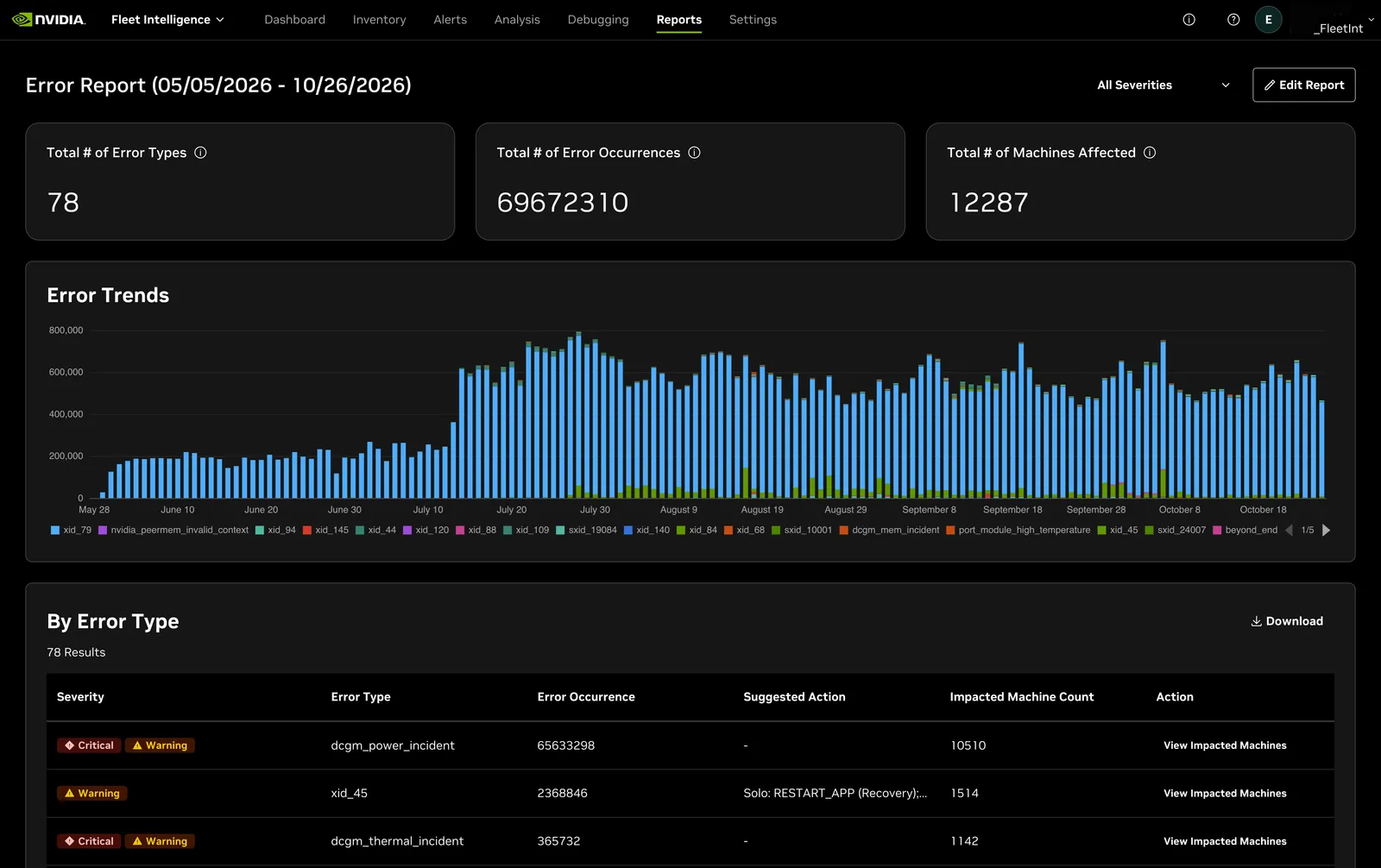Image resolution: width=1381 pixels, height=868 pixels.
Task: Click the xid_145 legend color swatch
Action: [306, 530]
